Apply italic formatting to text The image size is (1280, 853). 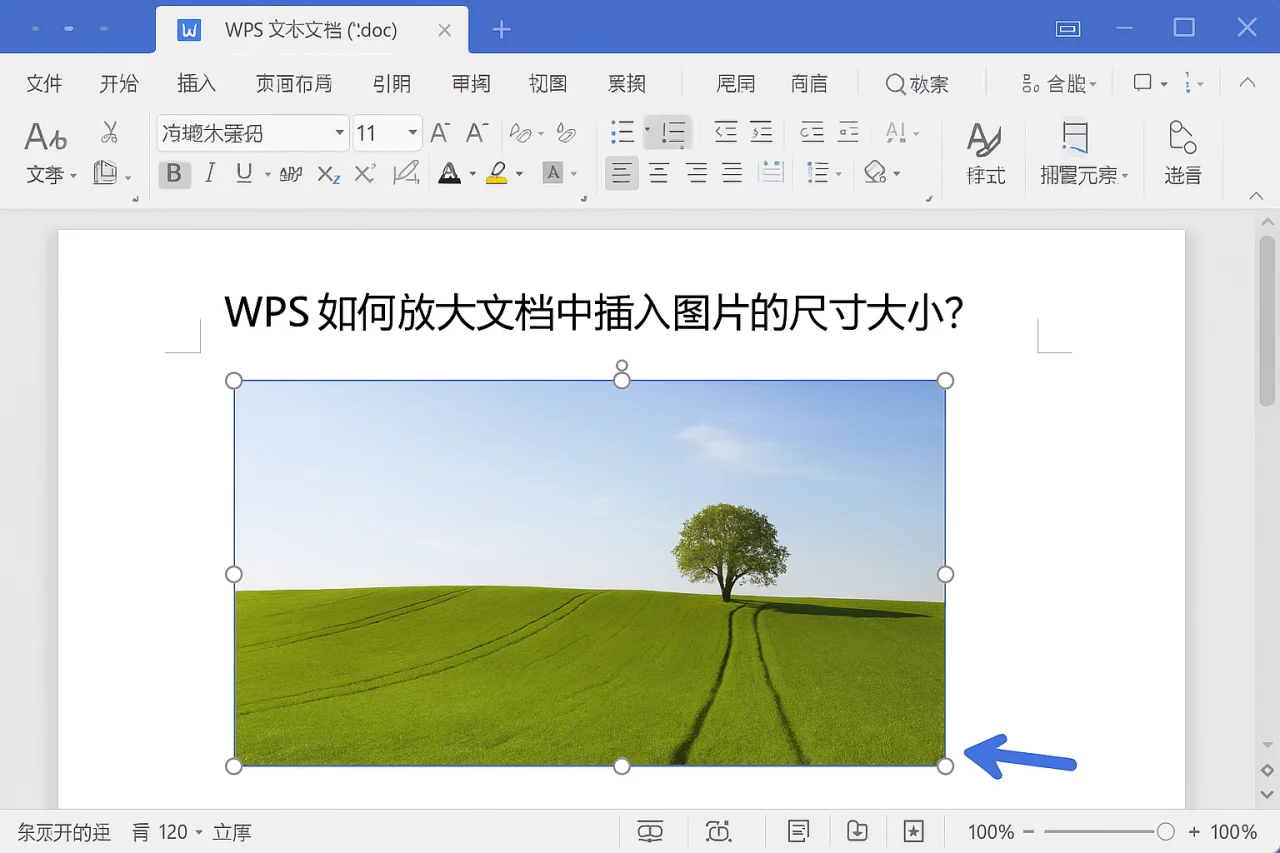click(x=210, y=173)
